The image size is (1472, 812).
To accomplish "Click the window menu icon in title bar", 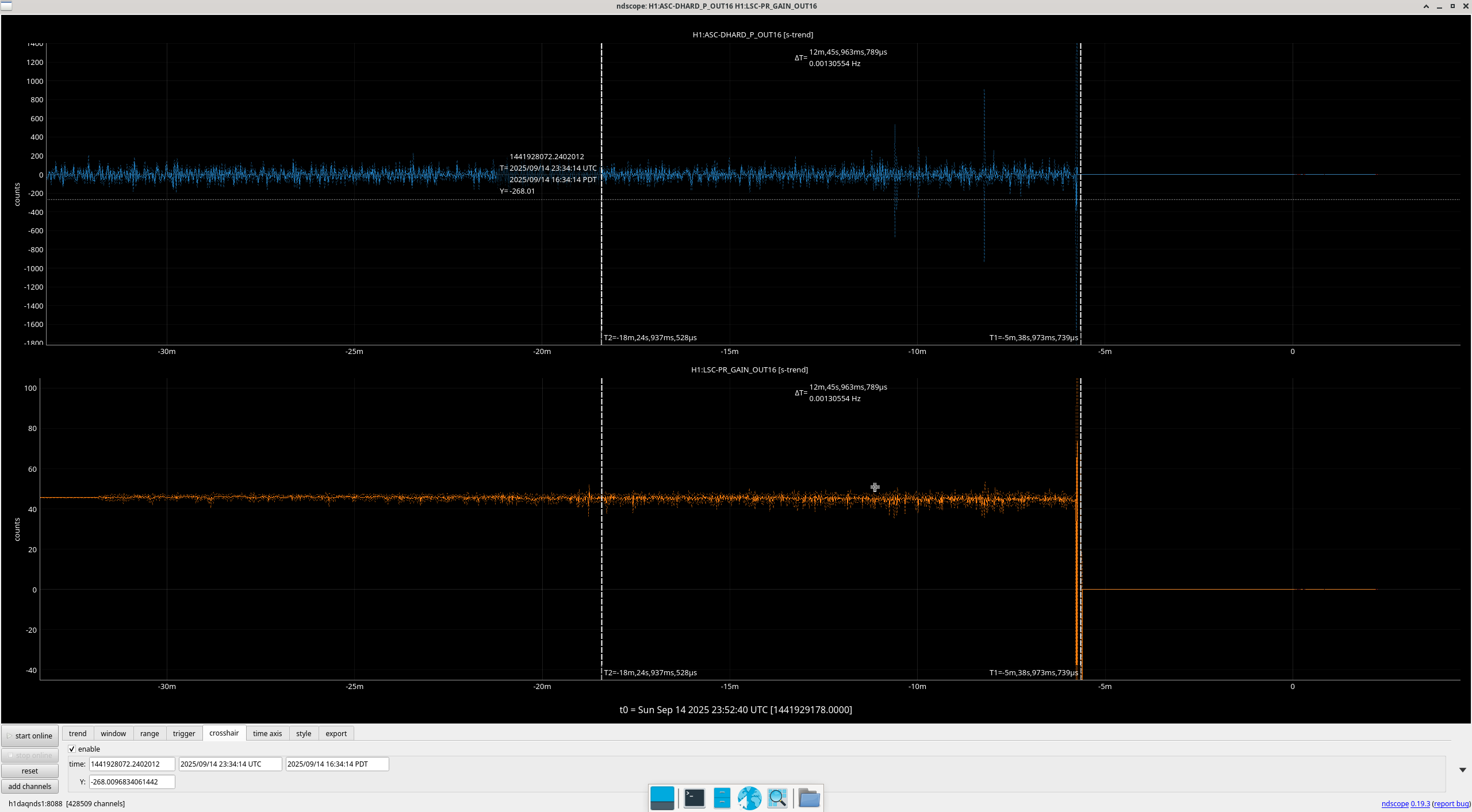I will coord(6,6).
